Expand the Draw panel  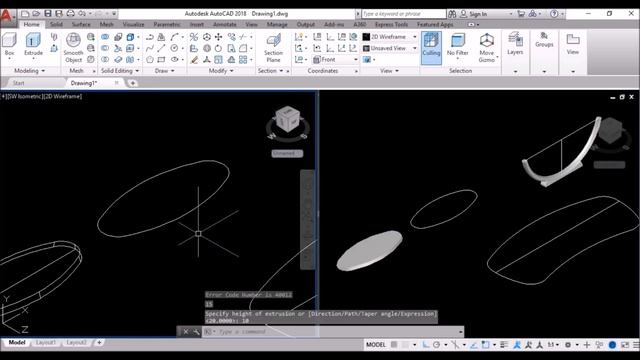(164, 71)
